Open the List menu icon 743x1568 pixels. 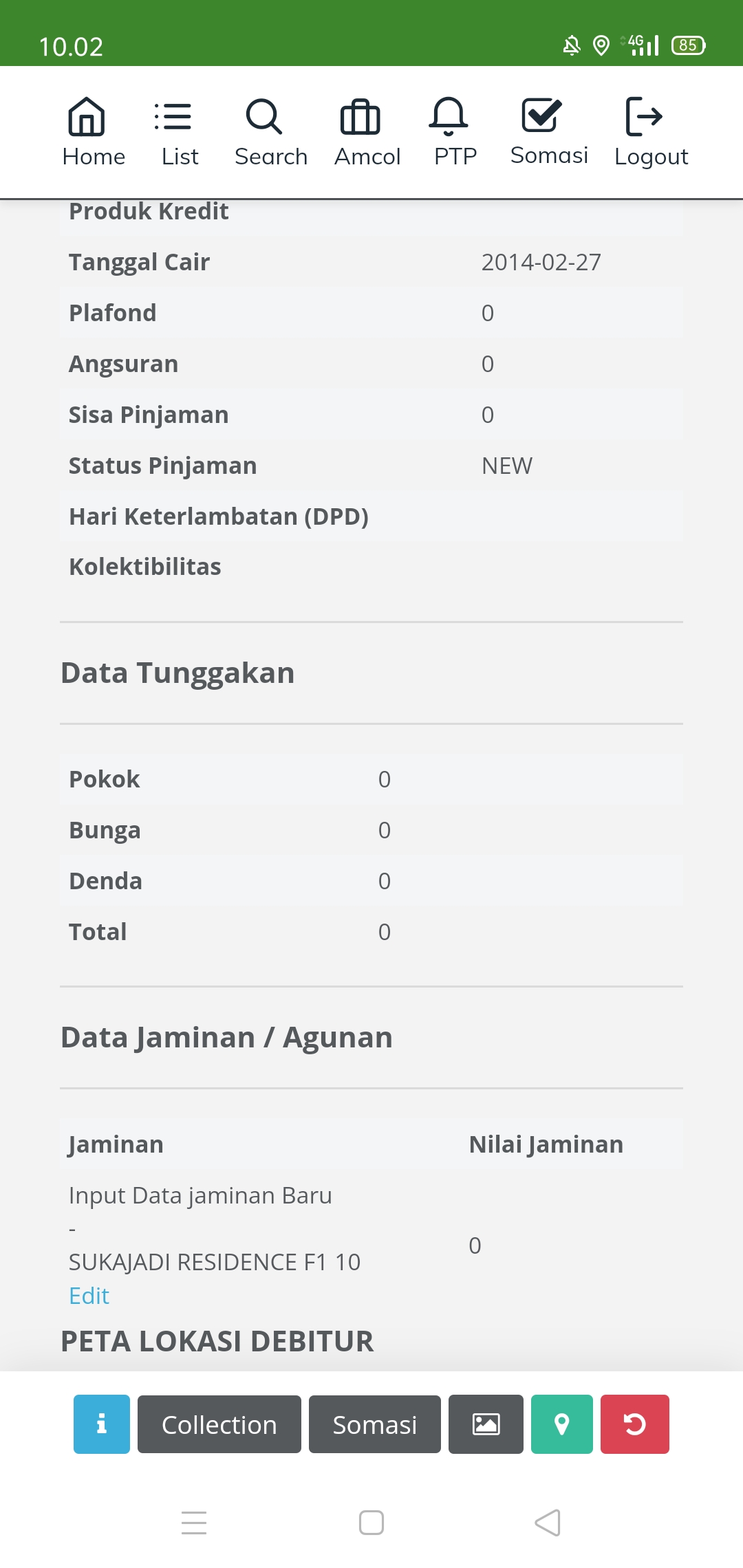click(173, 117)
